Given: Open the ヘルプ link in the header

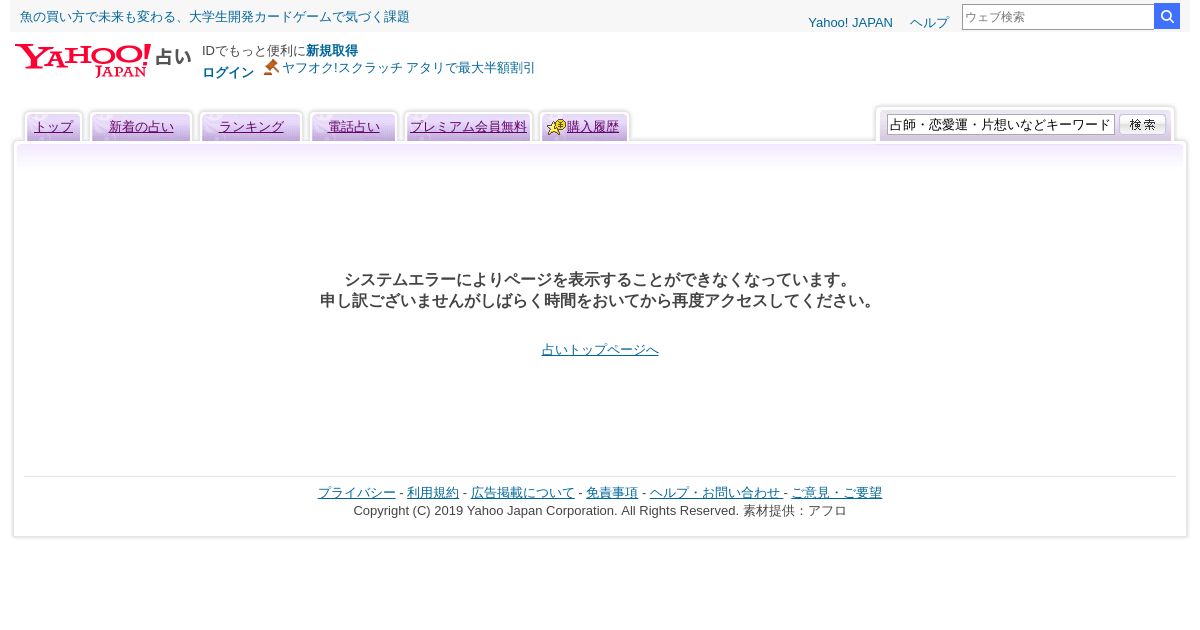Looking at the screenshot, I should [929, 22].
